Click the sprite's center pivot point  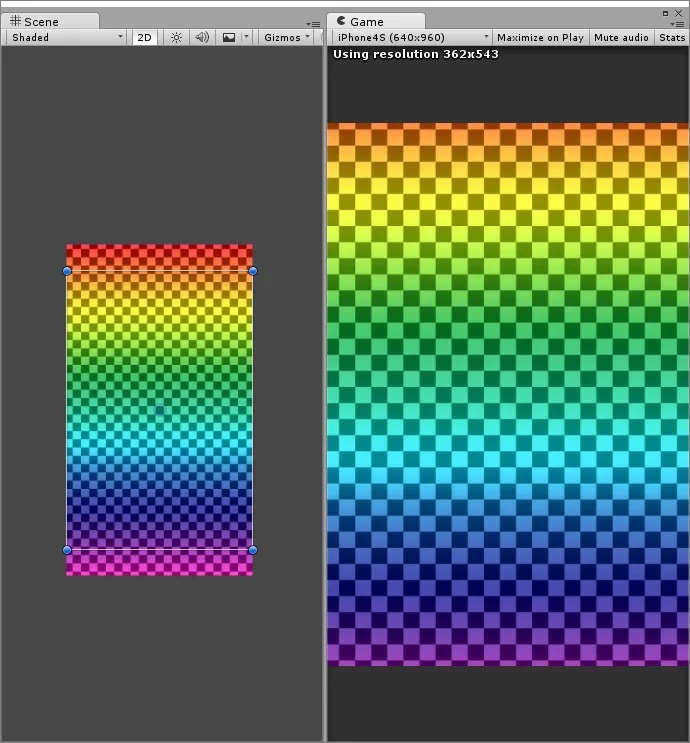pos(160,410)
